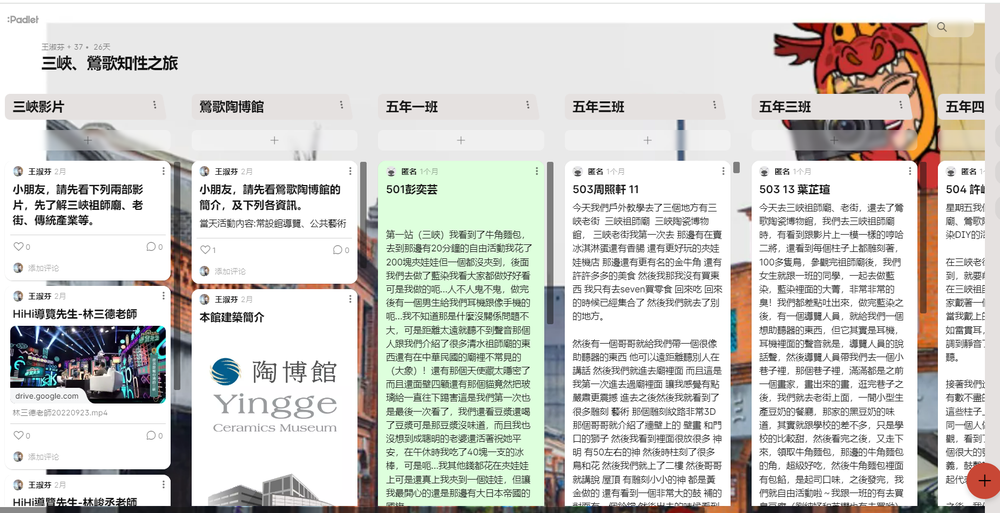Screen dimensions: 1000x513
Task: Like the 小朋友，請先看下列兩部影片 post
Action: pyautogui.click(x=18, y=246)
